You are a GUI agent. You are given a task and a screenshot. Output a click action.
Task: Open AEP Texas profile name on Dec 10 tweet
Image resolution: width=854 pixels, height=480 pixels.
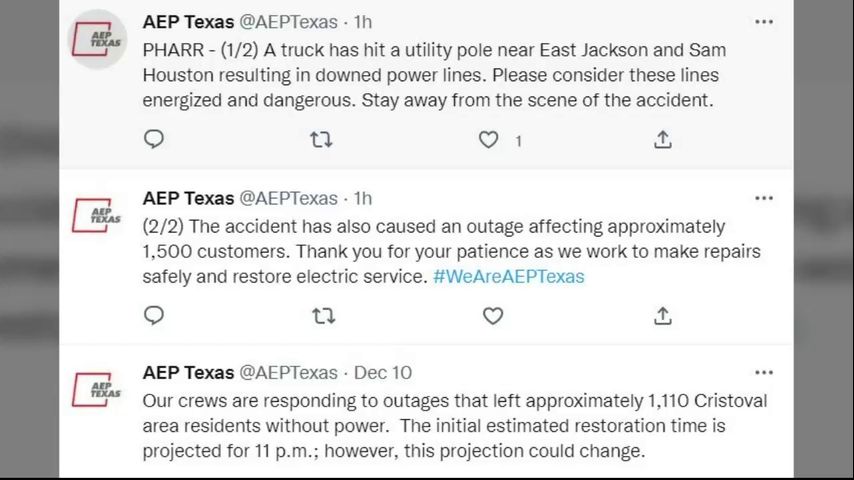point(188,372)
